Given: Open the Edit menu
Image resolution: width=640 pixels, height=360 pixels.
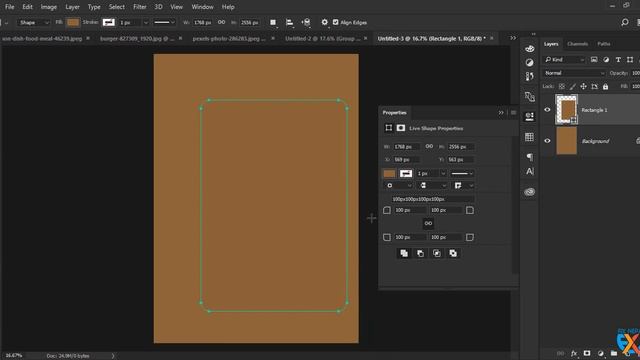Looking at the screenshot, I should click(27, 7).
